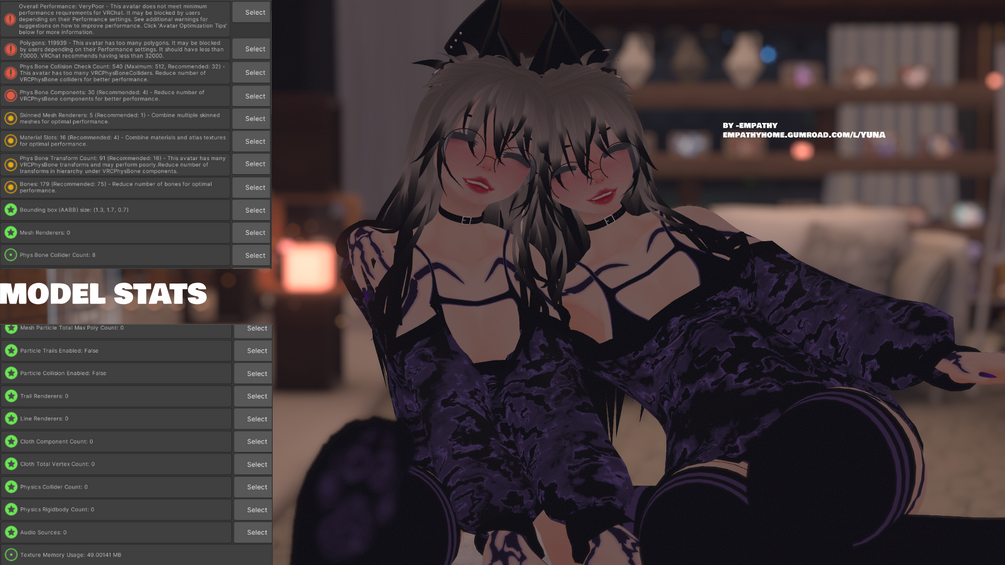Click the 'Mesh Renderers: 0' text
1005x565 pixels.
[45, 233]
